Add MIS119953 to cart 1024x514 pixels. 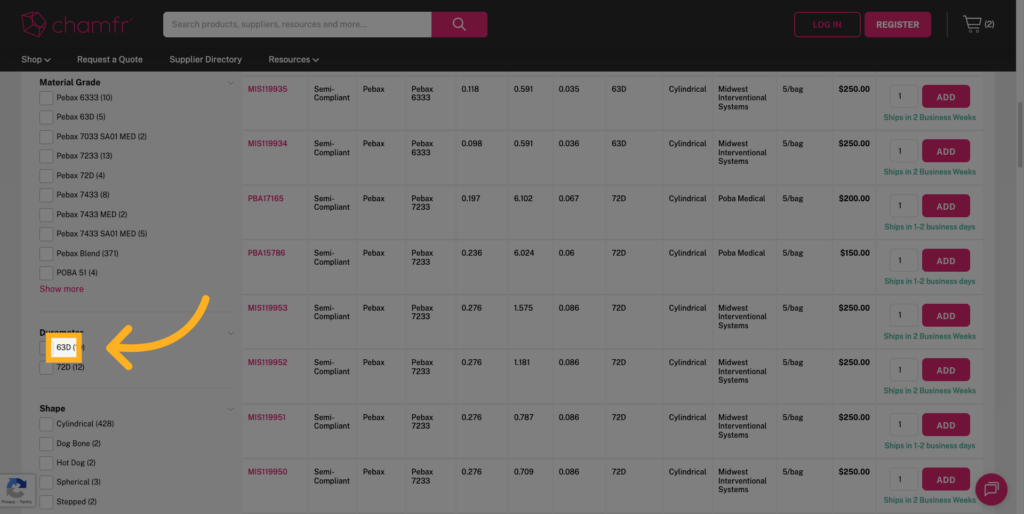946,315
